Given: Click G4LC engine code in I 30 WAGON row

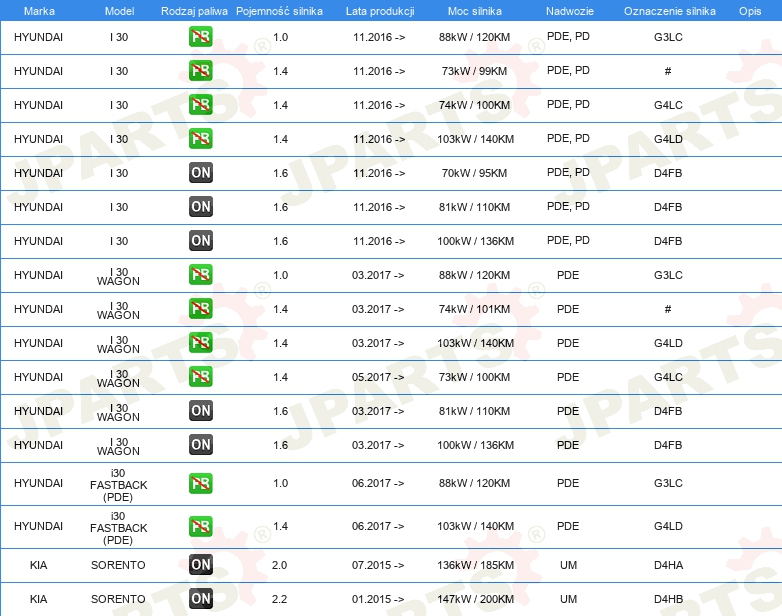Looking at the screenshot, I should click(x=668, y=377).
